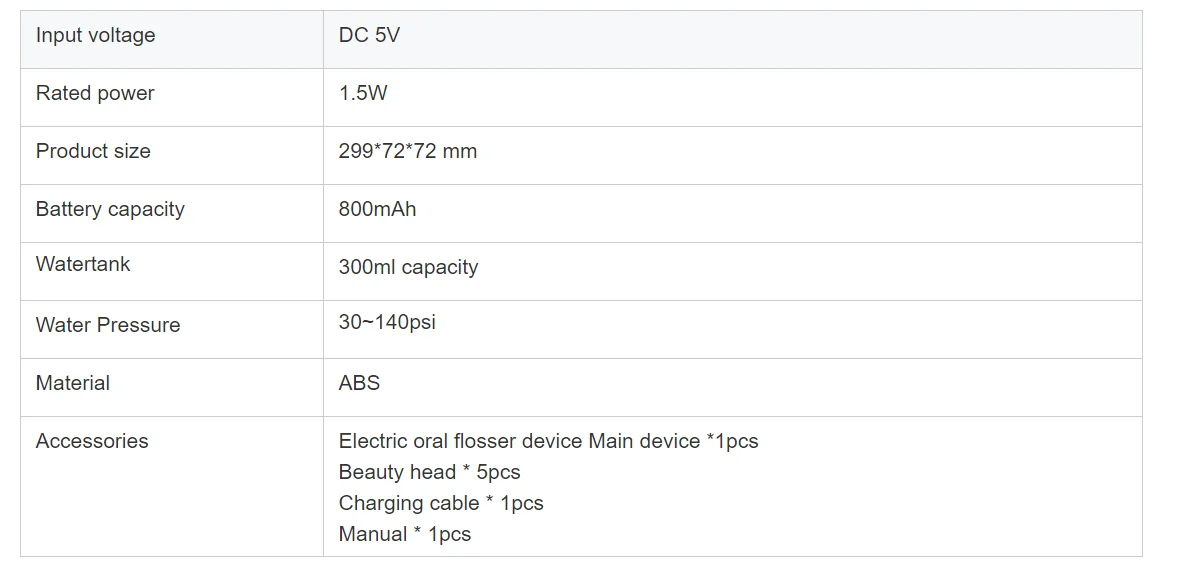This screenshot has width=1186, height=566.
Task: Click the 'Water Pressure' label
Action: (x=108, y=326)
